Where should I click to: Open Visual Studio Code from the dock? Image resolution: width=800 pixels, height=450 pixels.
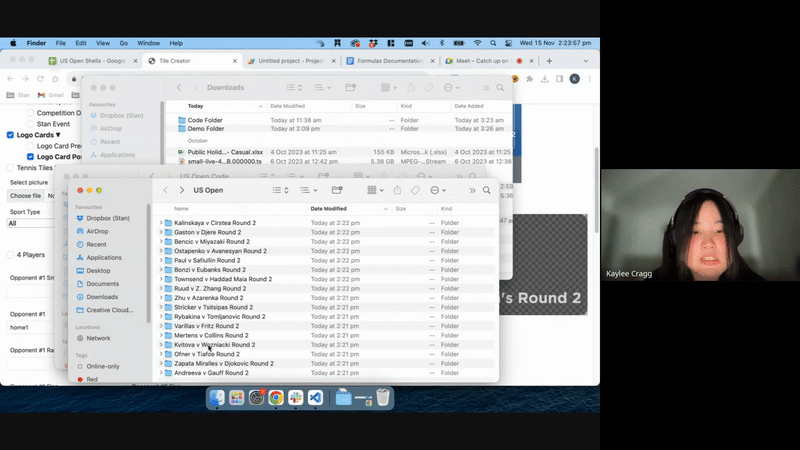313,398
